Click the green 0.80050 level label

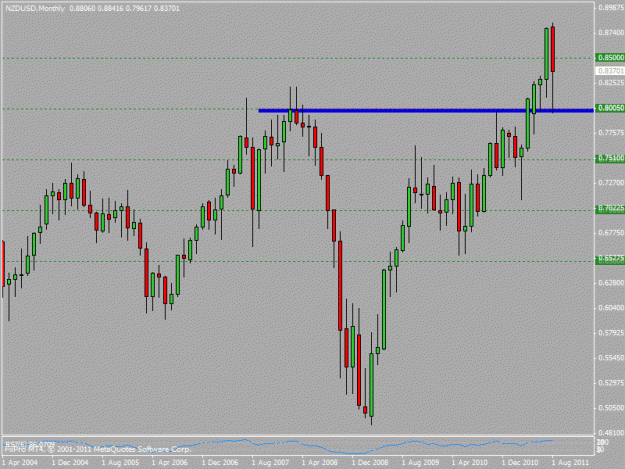click(611, 108)
